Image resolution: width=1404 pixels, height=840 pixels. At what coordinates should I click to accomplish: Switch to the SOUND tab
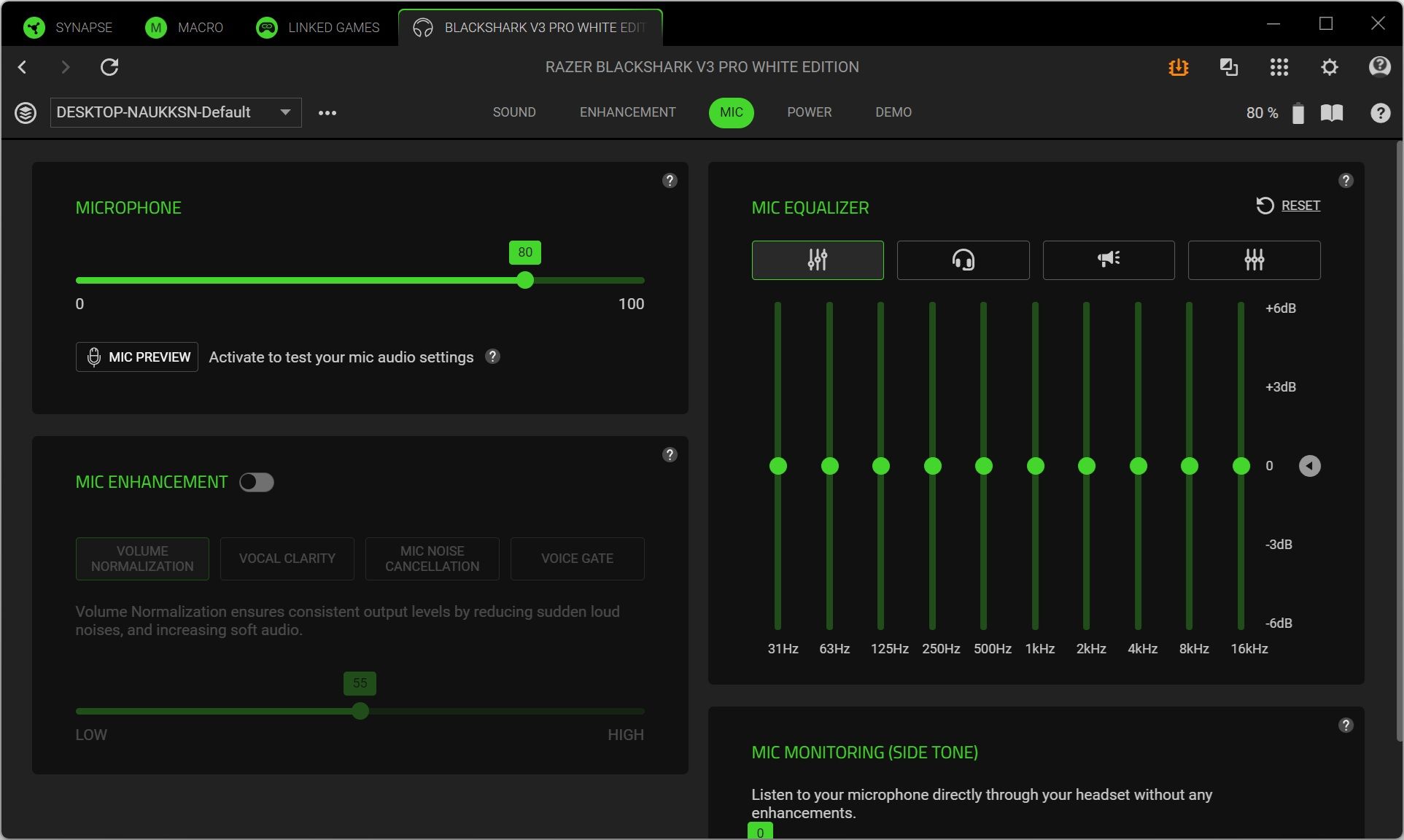[x=514, y=112]
